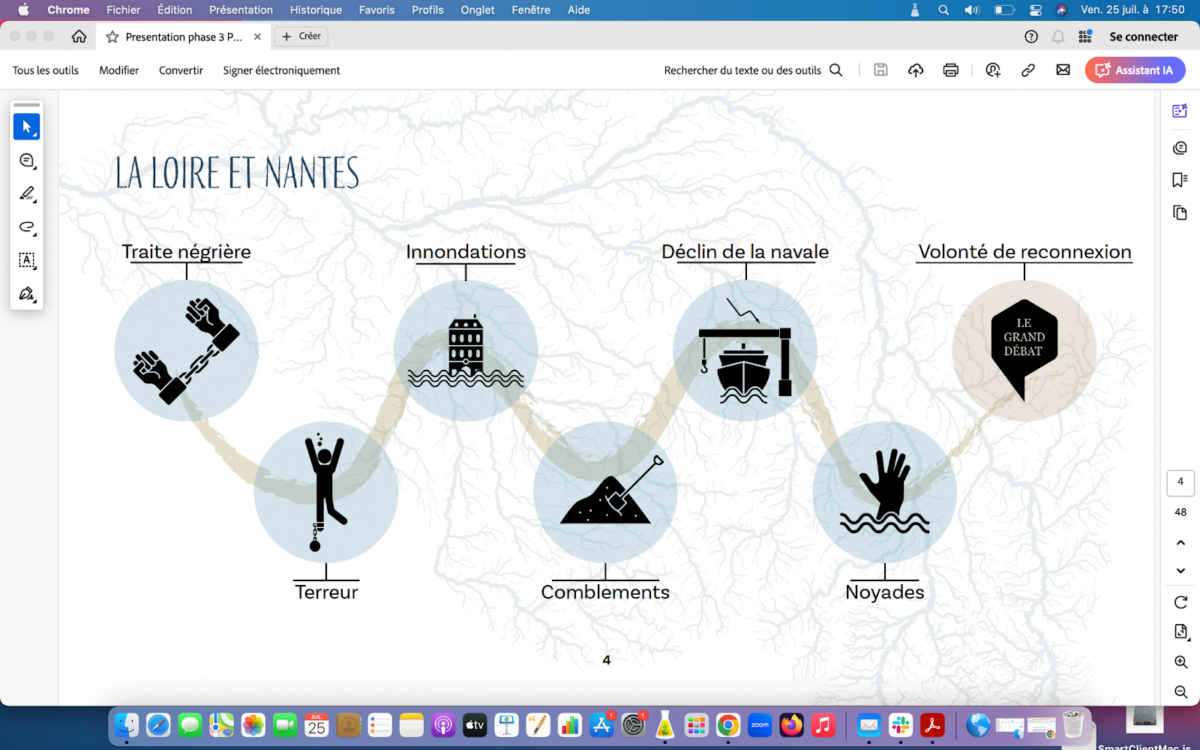Open the bookmarks panel in the right sidebar
The width and height of the screenshot is (1200, 750).
1180,180
